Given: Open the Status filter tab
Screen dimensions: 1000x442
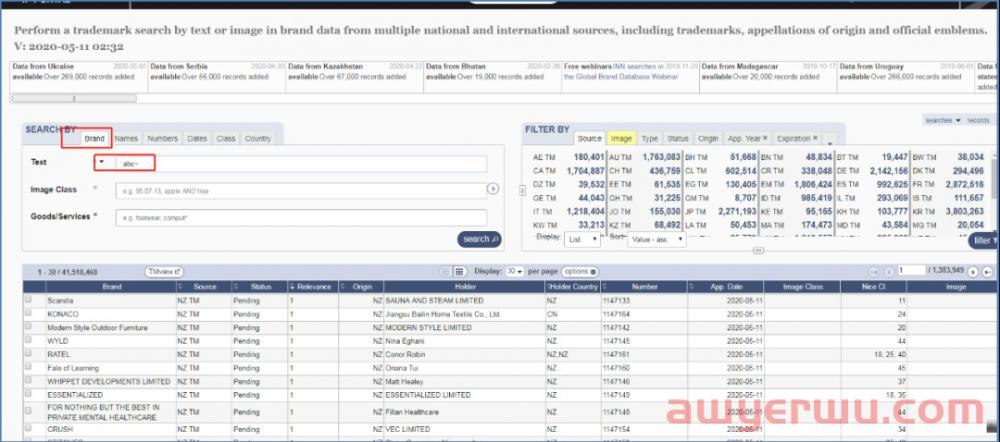Looking at the screenshot, I should (677, 138).
